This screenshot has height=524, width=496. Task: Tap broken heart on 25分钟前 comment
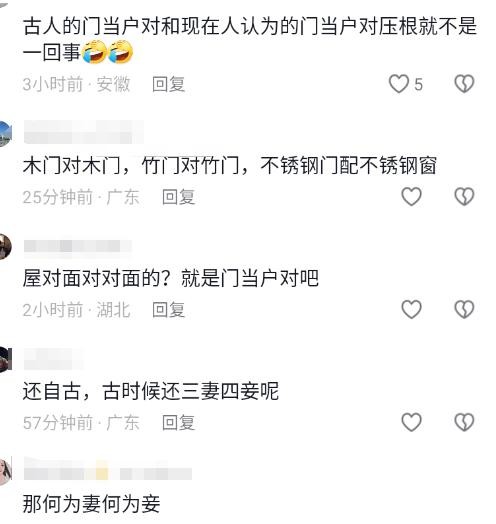pos(464,196)
